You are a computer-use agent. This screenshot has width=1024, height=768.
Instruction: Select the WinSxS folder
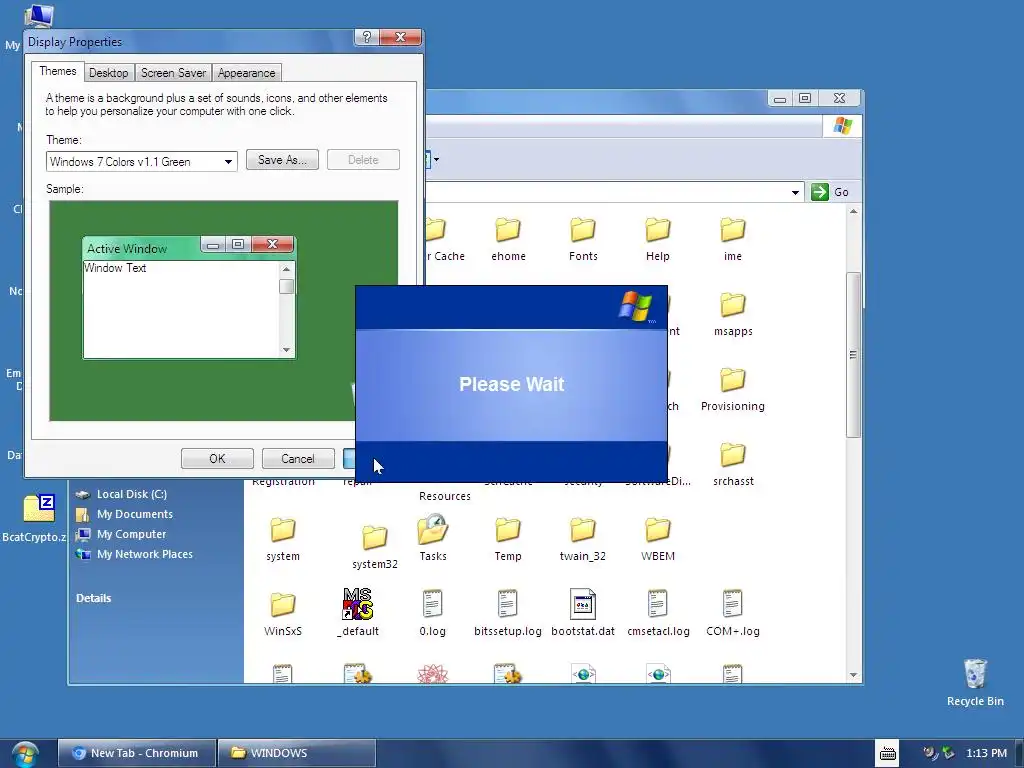click(x=283, y=615)
